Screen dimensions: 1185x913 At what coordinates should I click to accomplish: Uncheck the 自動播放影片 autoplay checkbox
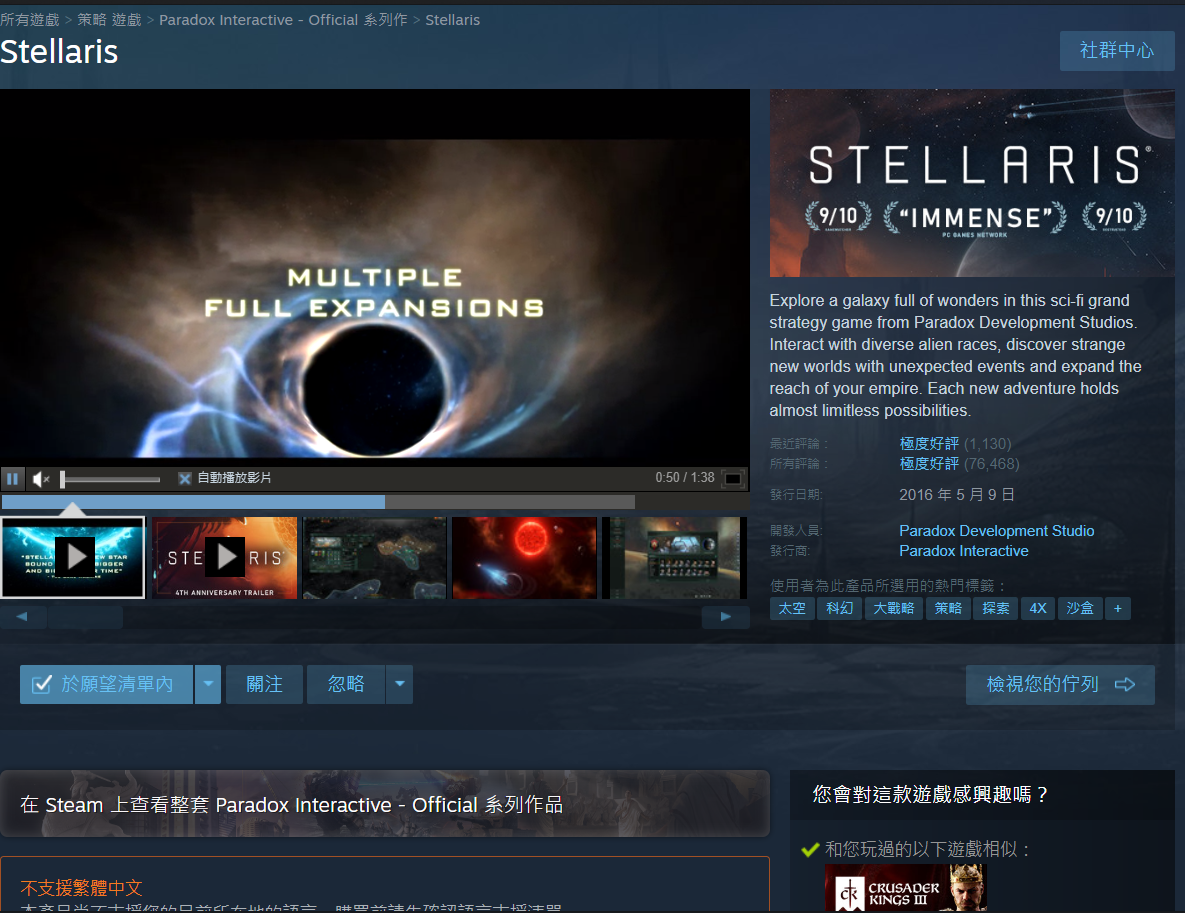click(x=184, y=478)
